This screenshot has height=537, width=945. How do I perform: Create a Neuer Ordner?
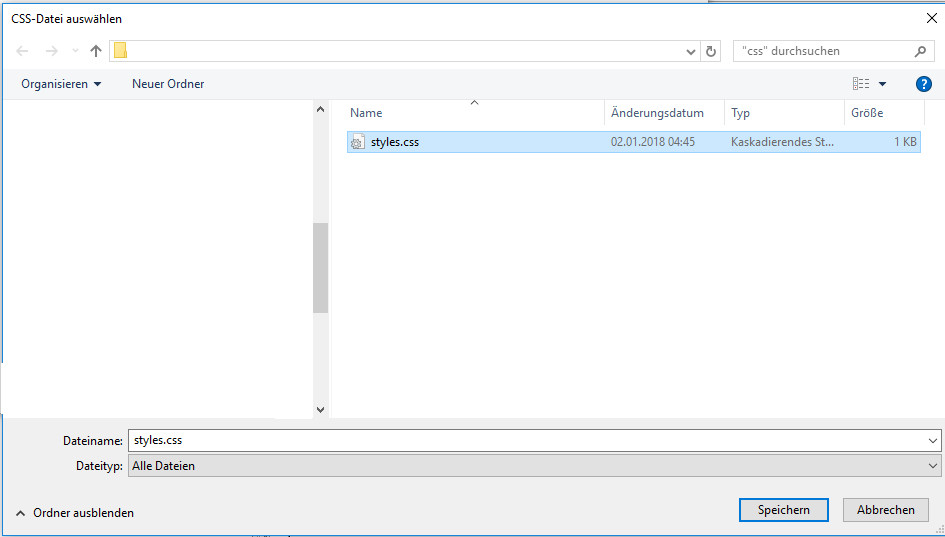coord(168,84)
